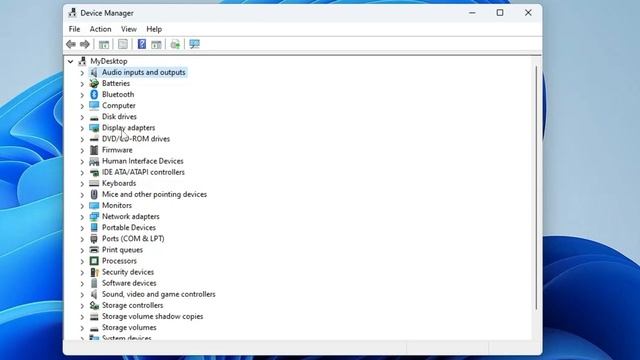Click the Device Manager title bar icon
This screenshot has width=640, height=360.
[x=73, y=13]
